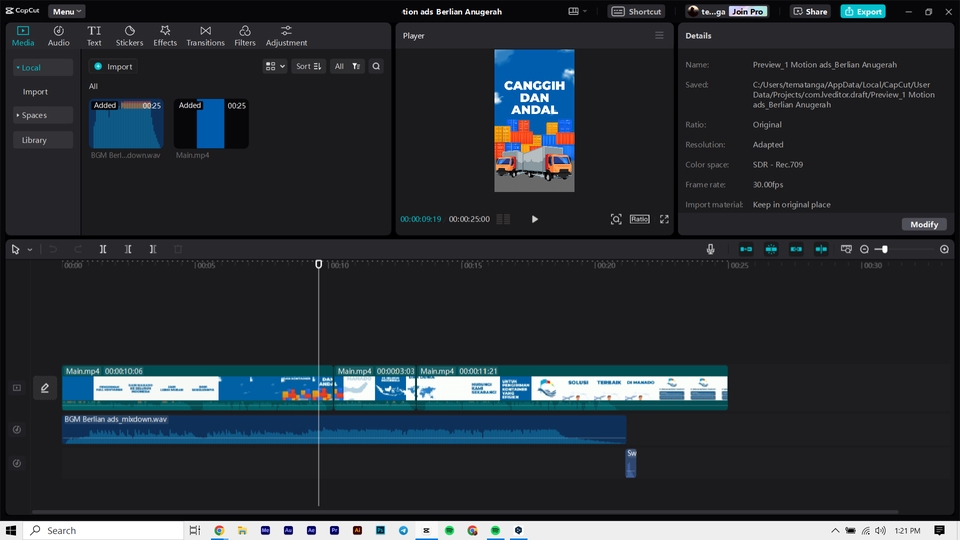Image resolution: width=960 pixels, height=540 pixels.
Task: Click the Split tool in timeline toolbar
Action: tap(103, 249)
